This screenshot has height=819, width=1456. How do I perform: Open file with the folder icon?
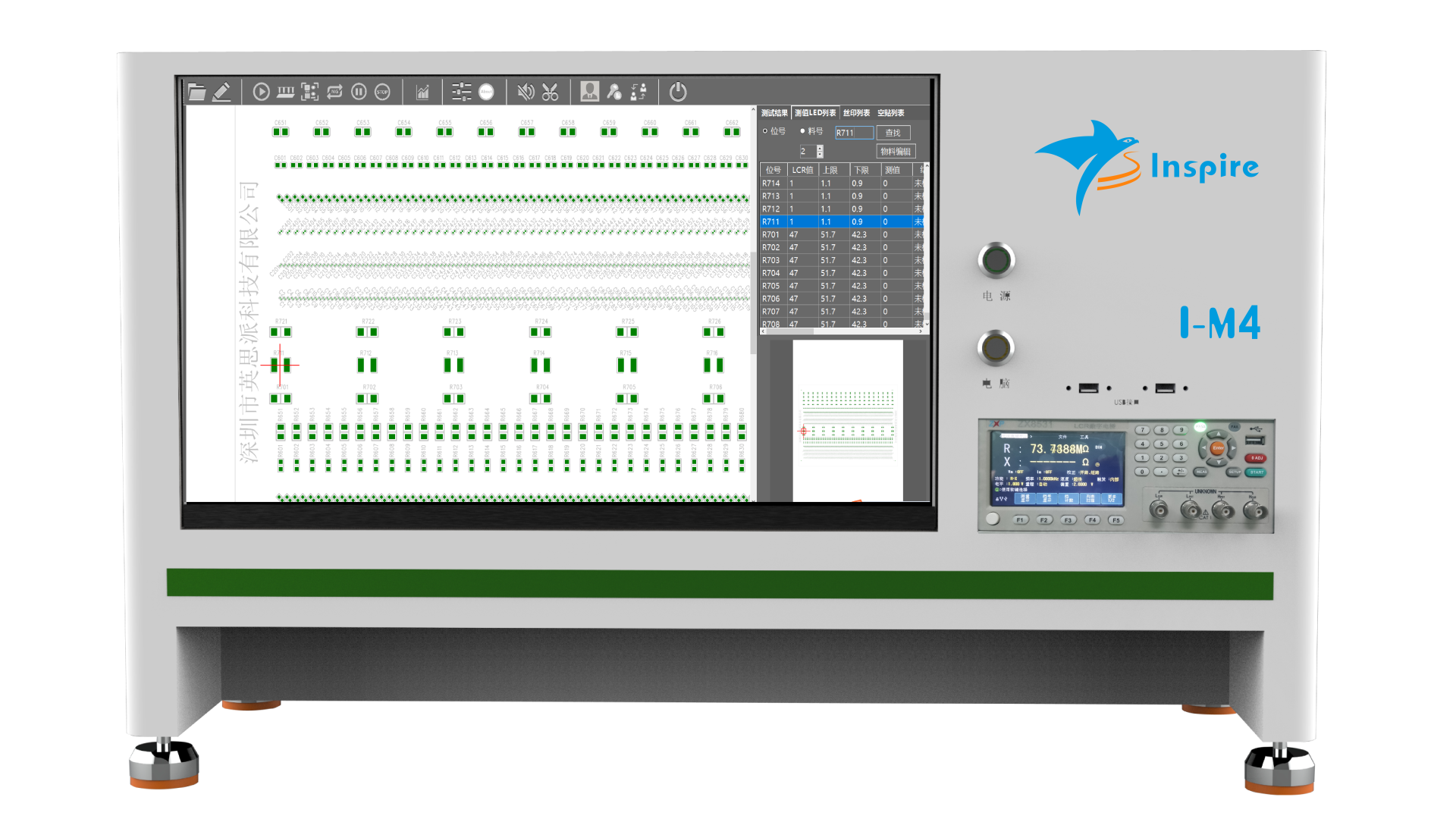tap(196, 92)
